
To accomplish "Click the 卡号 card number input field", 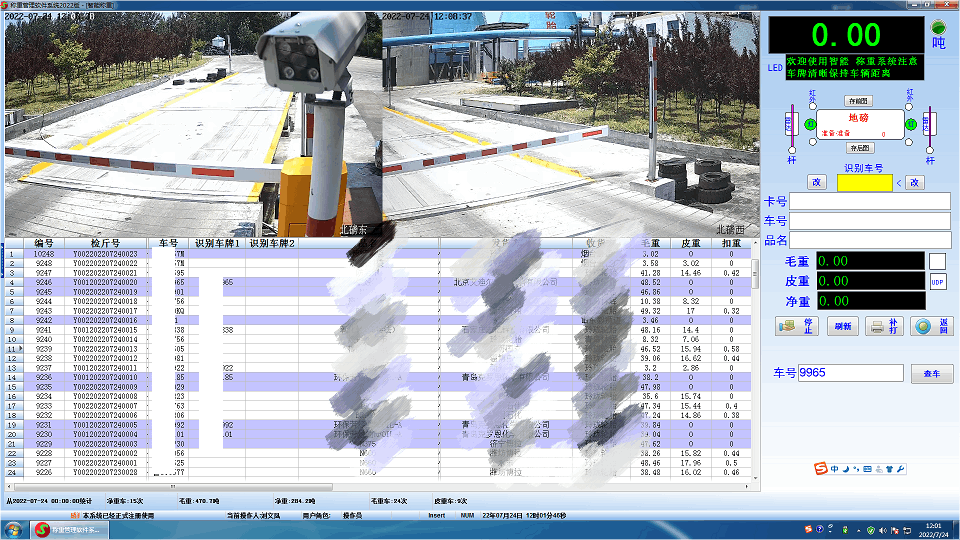I will coord(869,202).
